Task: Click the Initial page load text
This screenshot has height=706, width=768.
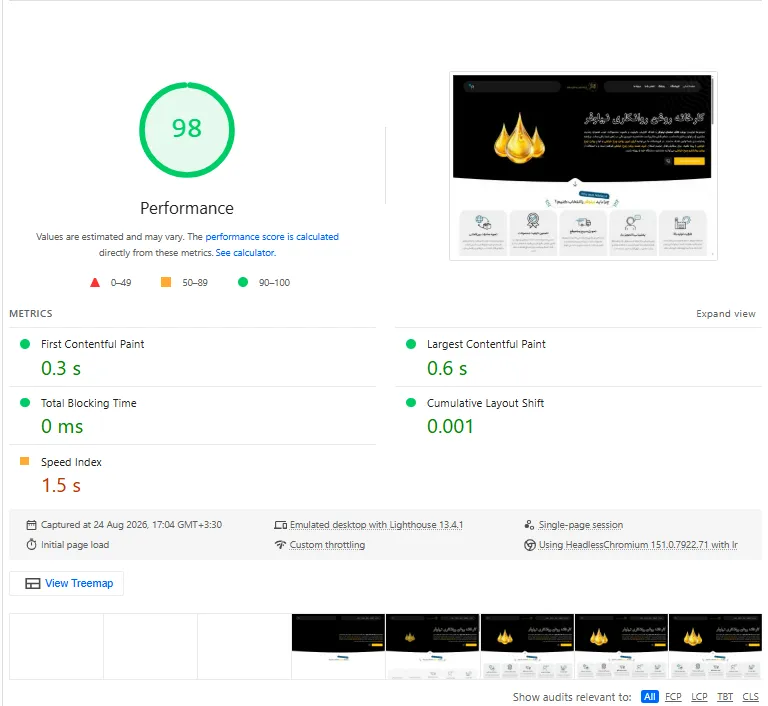Action: coord(75,545)
